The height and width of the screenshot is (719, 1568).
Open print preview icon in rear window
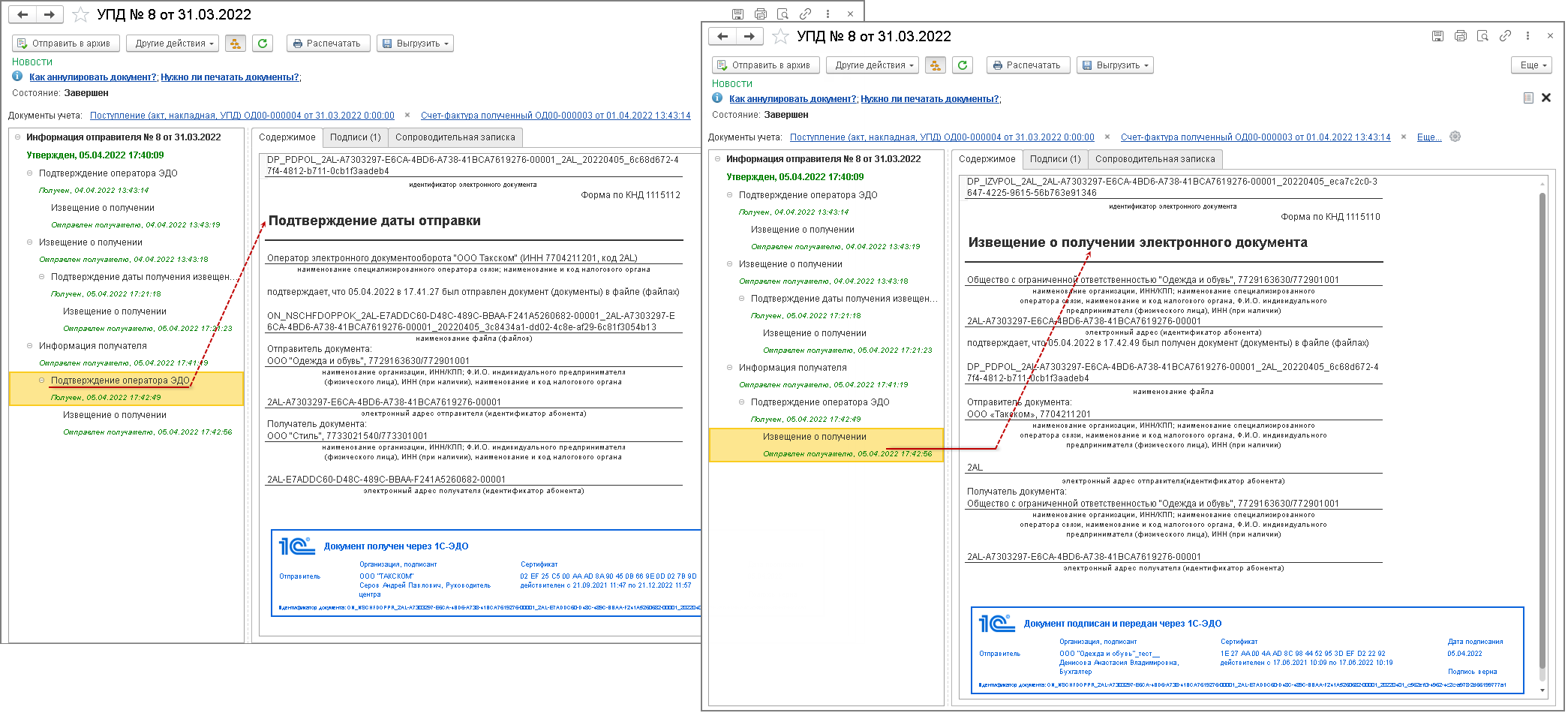click(x=782, y=14)
